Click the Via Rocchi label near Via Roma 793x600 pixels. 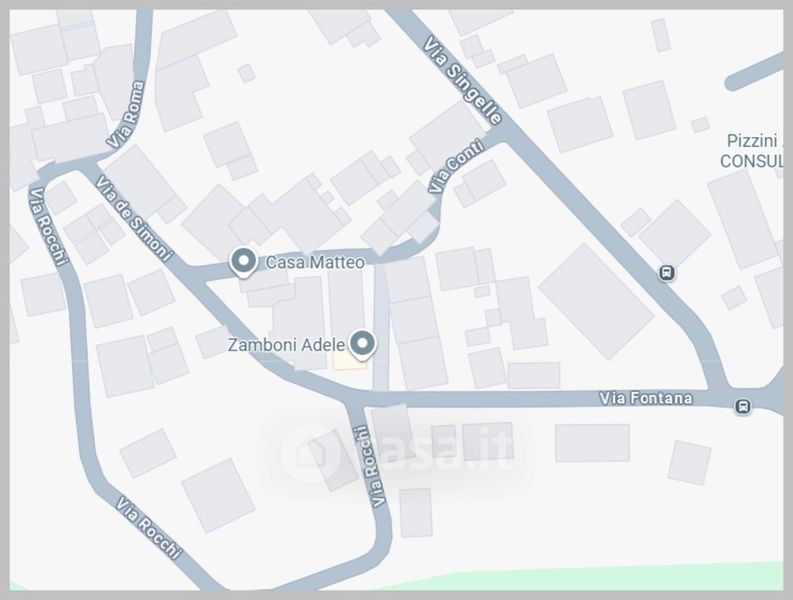click(48, 227)
